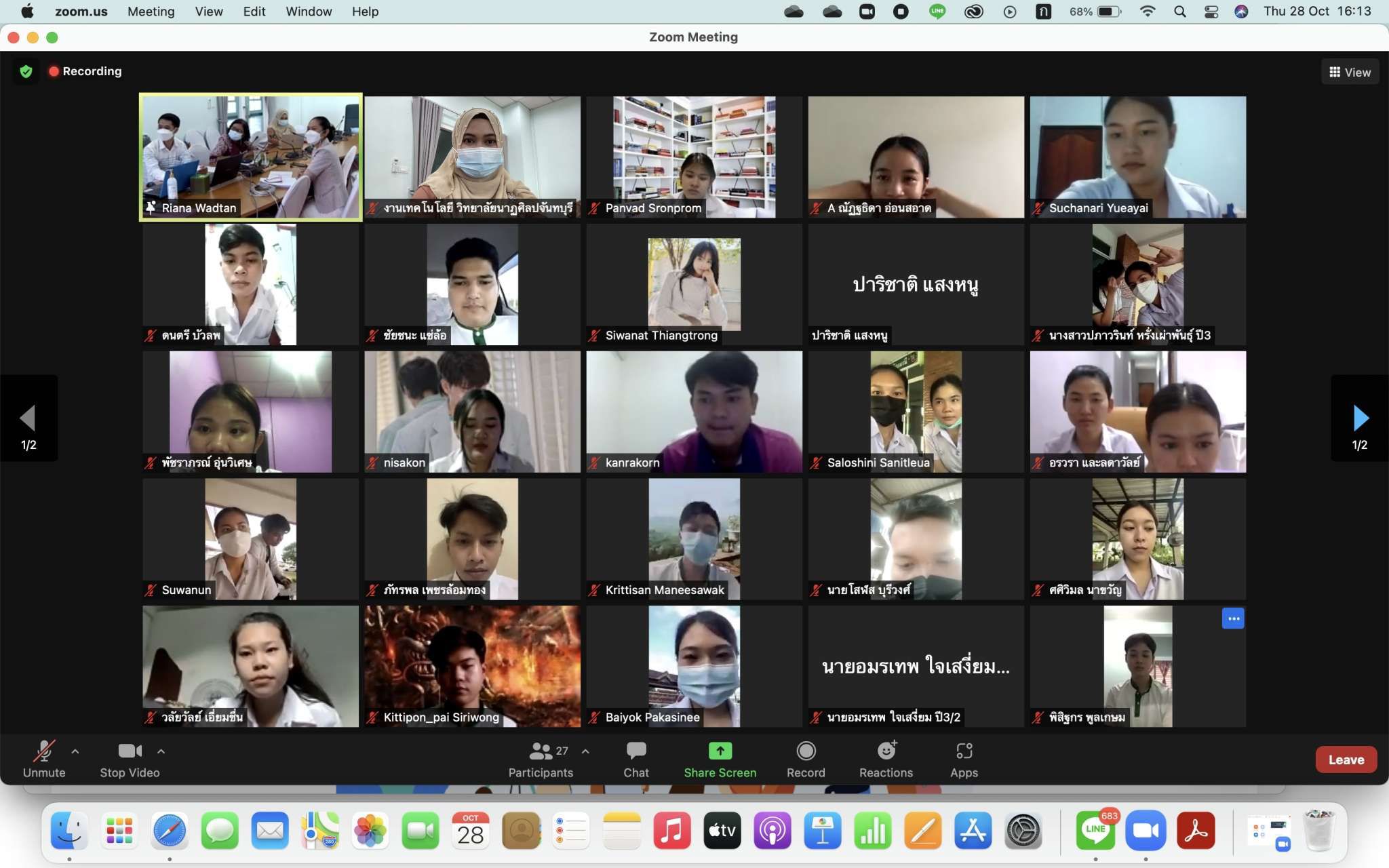Image resolution: width=1389 pixels, height=868 pixels.
Task: Open the Chat panel
Action: tap(635, 759)
